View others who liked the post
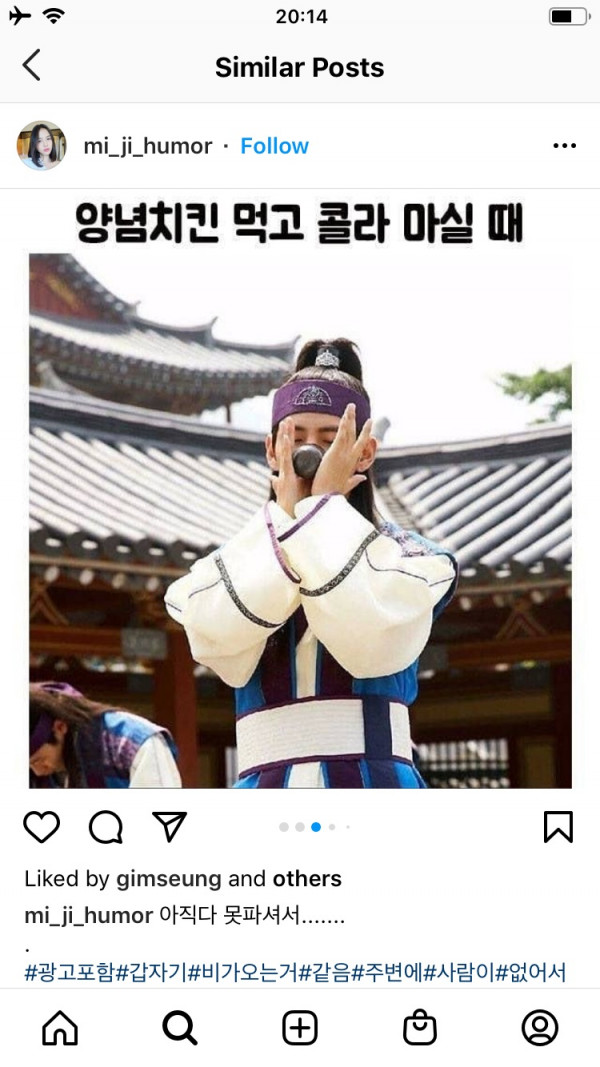 pos(307,879)
